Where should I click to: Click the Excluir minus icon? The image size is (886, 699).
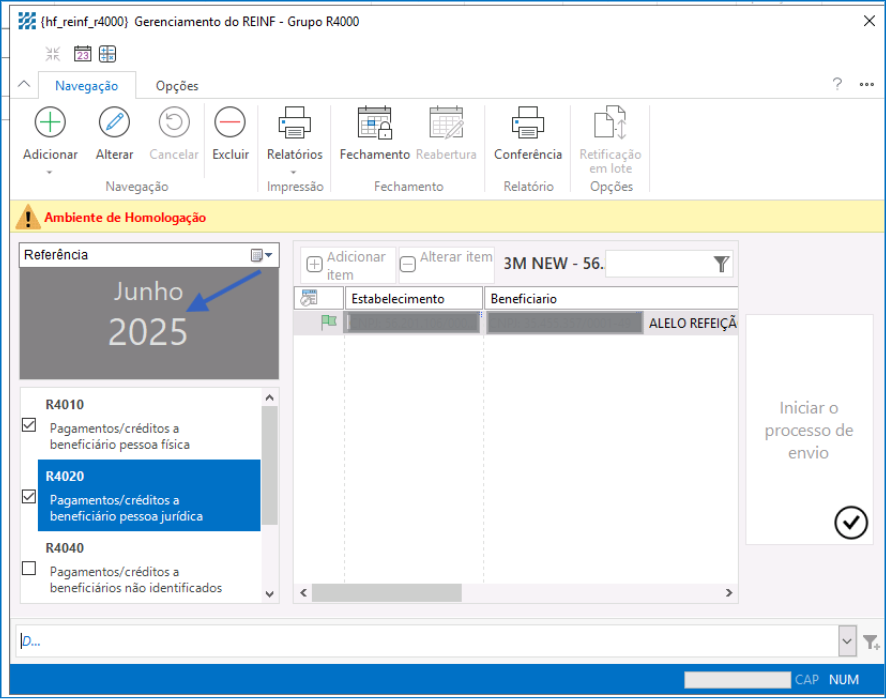coord(230,123)
